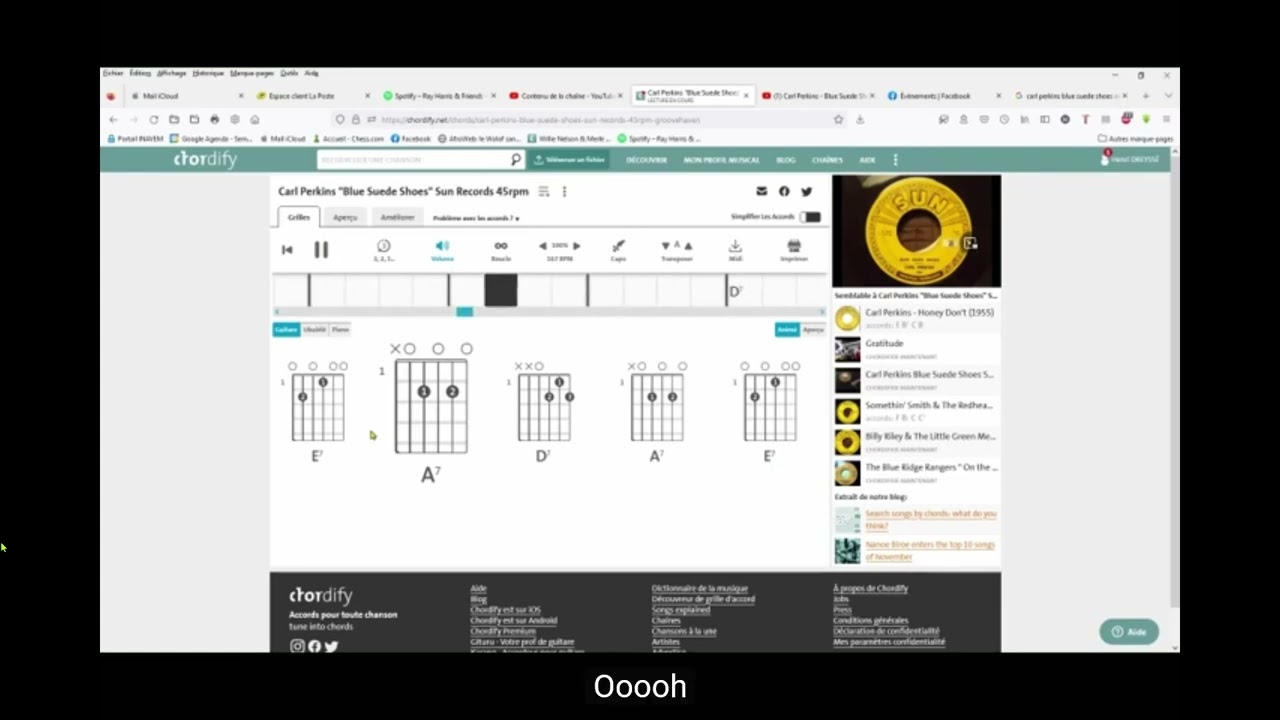Toggle the Simplifier Les Accords switch
Image resolution: width=1280 pixels, height=720 pixels.
(x=811, y=217)
